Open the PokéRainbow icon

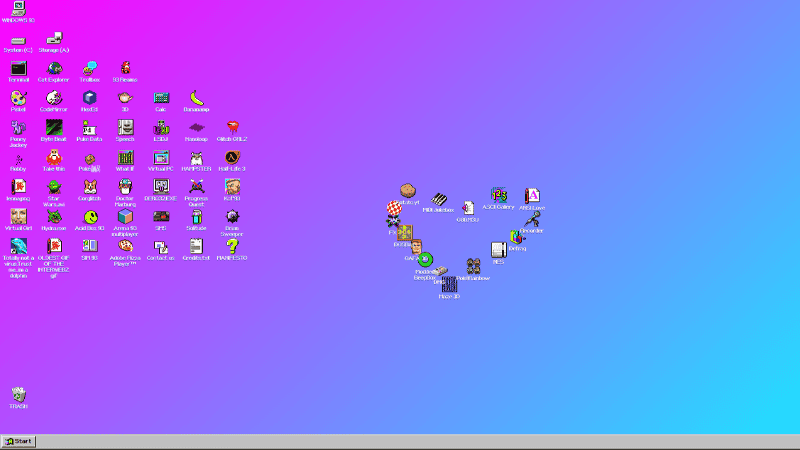(x=473, y=266)
